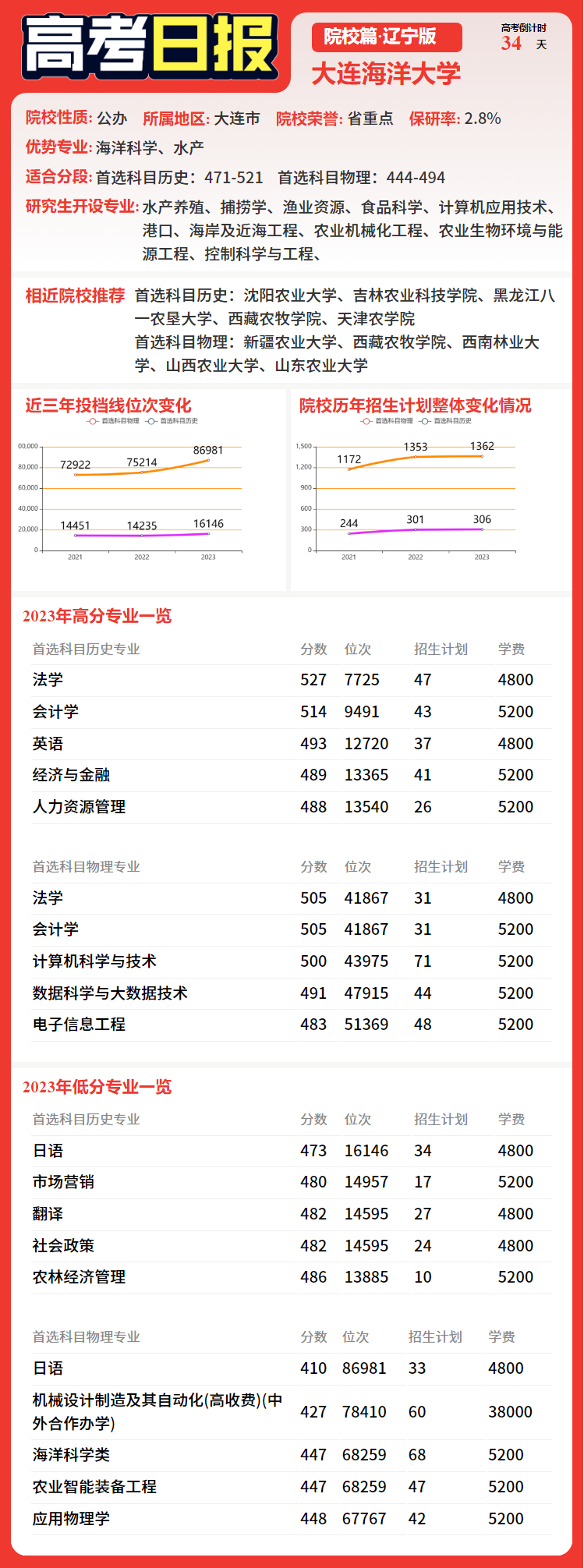584x1568 pixels.
Task: Click the 人力资源管理 major name
Action: pyautogui.click(x=79, y=807)
